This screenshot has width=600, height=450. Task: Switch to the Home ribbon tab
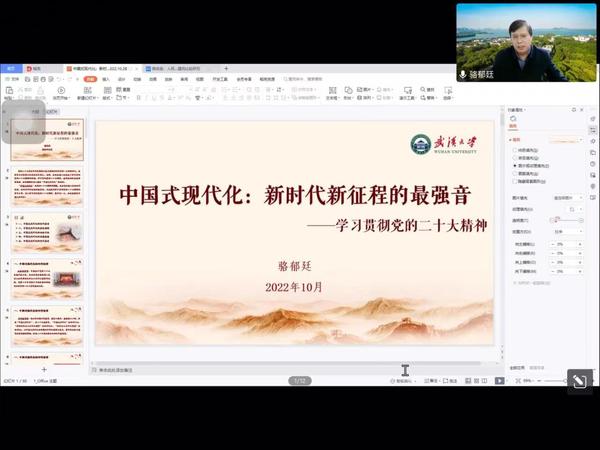90,78
